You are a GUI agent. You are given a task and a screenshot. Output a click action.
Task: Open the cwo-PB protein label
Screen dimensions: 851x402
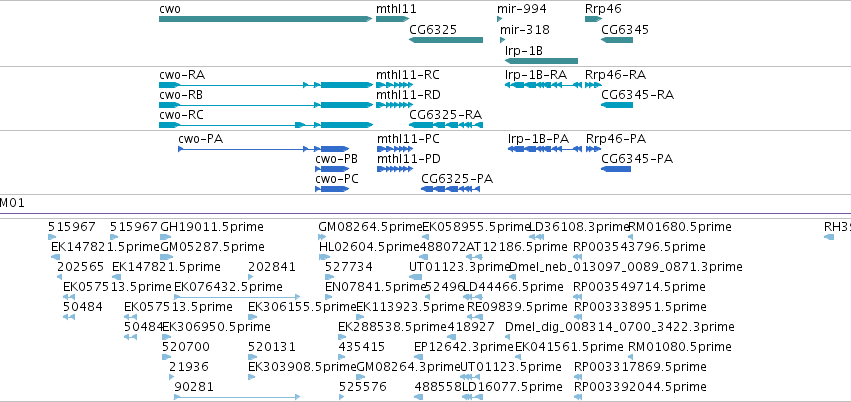[336, 159]
